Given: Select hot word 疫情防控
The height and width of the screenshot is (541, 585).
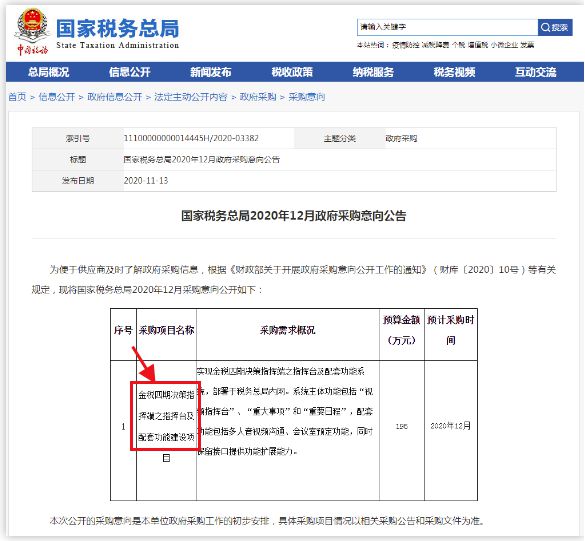Looking at the screenshot, I should coord(406,45).
